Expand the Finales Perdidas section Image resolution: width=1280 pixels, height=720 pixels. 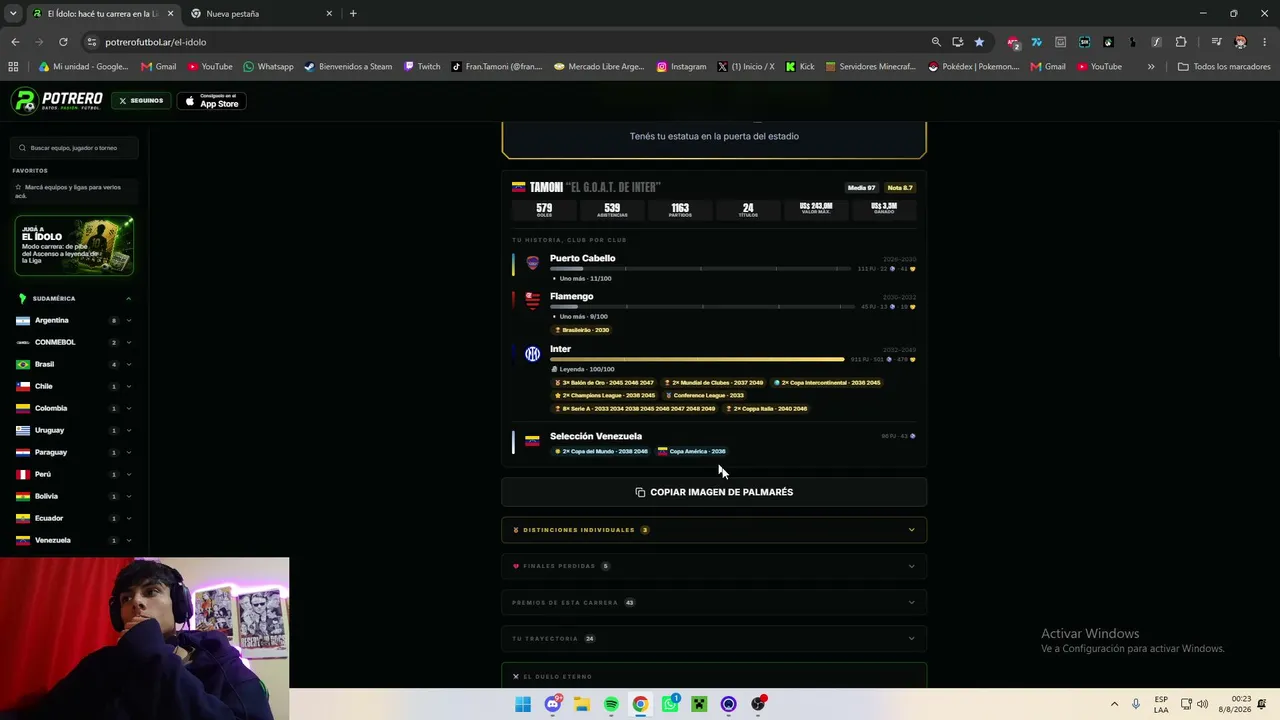coord(714,566)
